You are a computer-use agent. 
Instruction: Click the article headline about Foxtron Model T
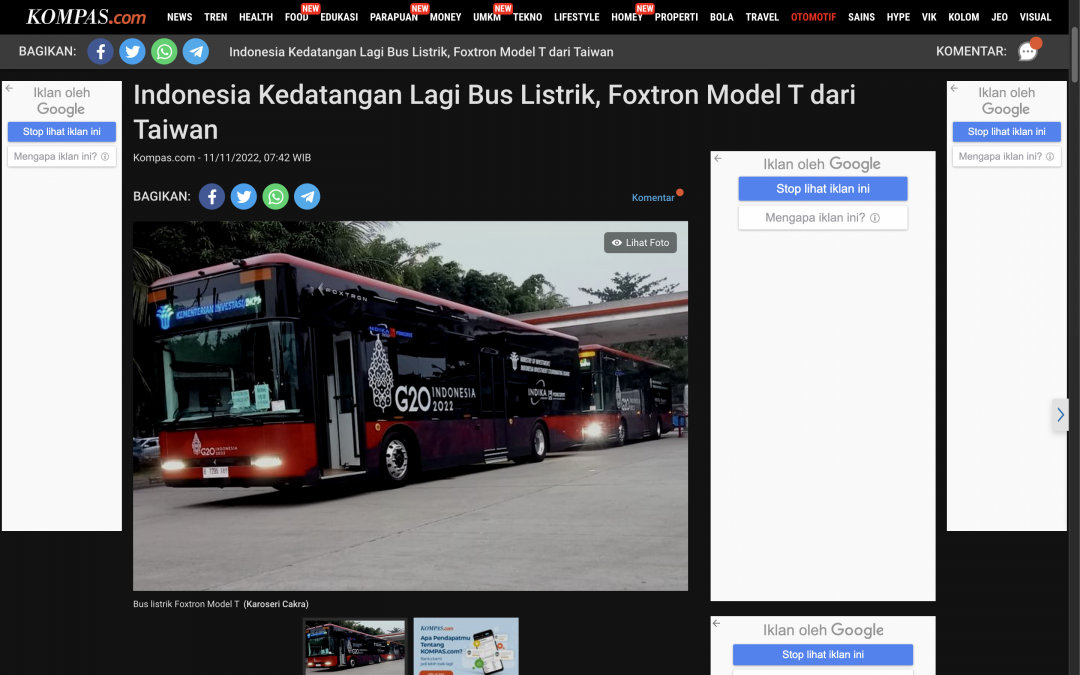[x=494, y=112]
